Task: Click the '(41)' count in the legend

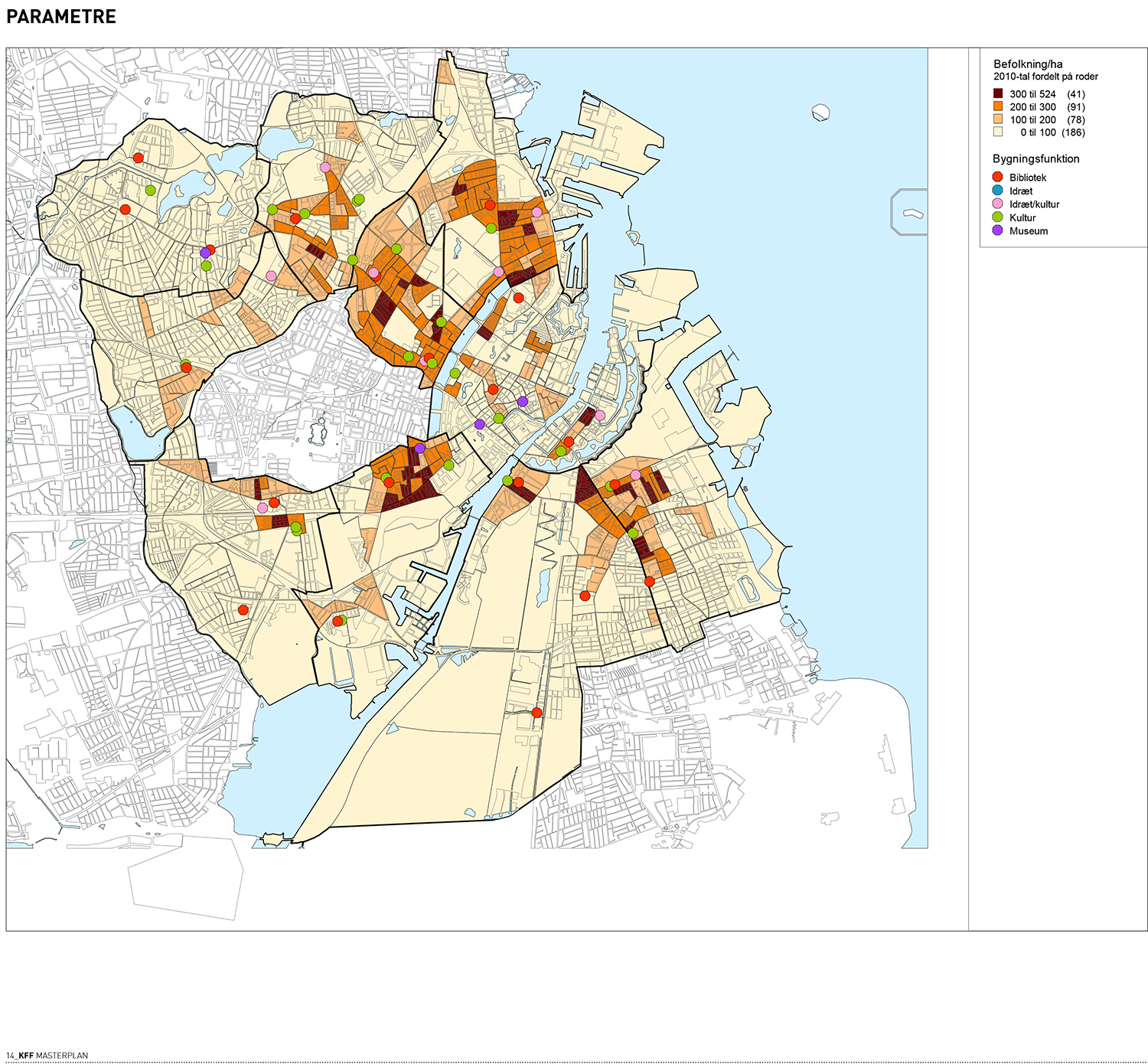Action: [1076, 94]
